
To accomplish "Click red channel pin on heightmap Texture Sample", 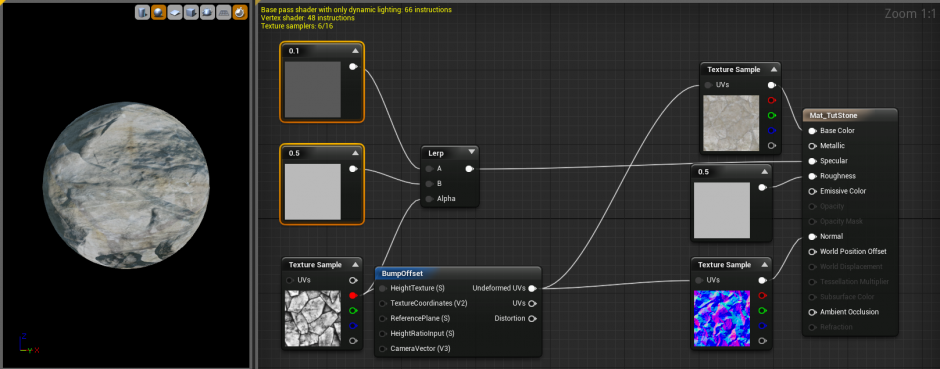I will [x=353, y=295].
